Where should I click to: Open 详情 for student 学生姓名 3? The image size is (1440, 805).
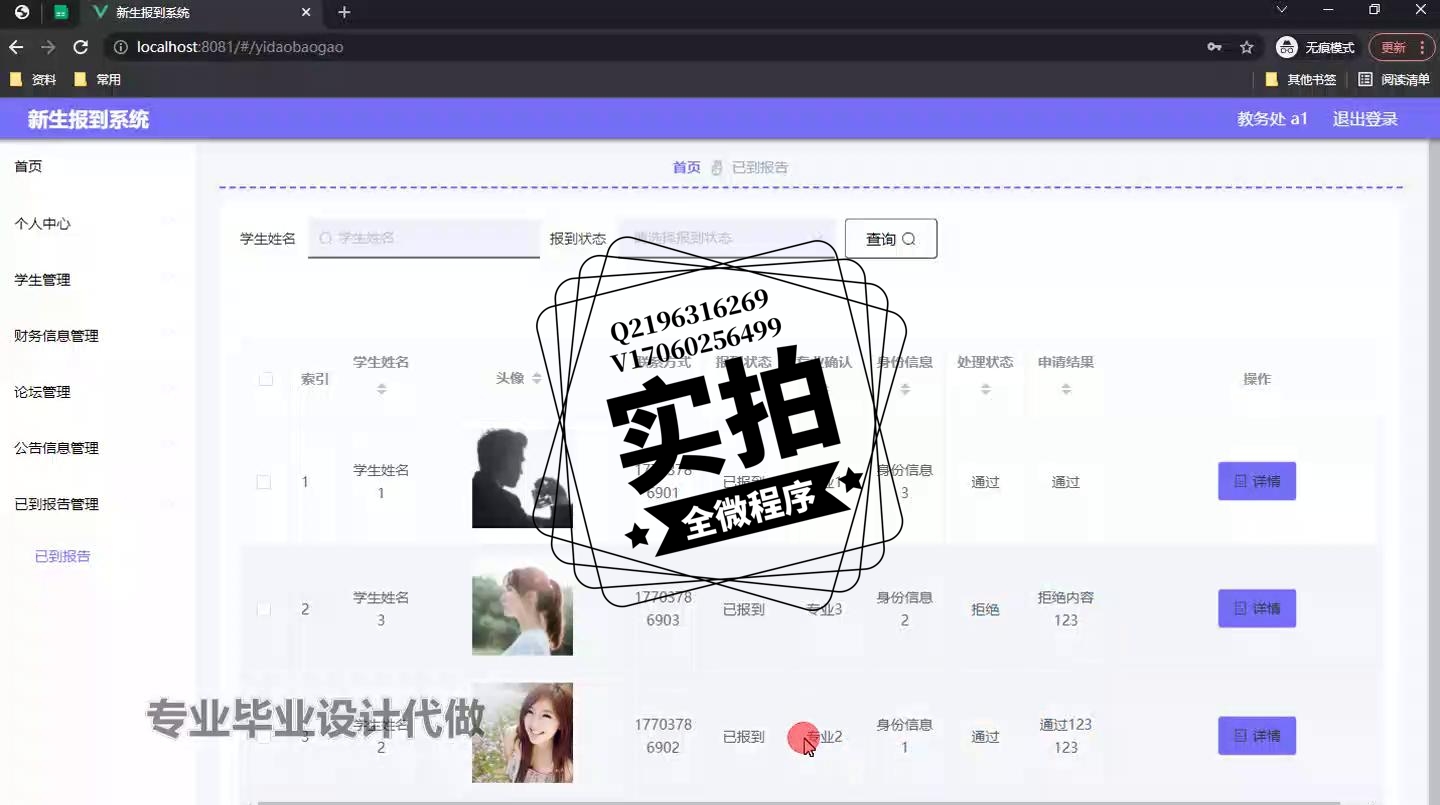click(1257, 608)
